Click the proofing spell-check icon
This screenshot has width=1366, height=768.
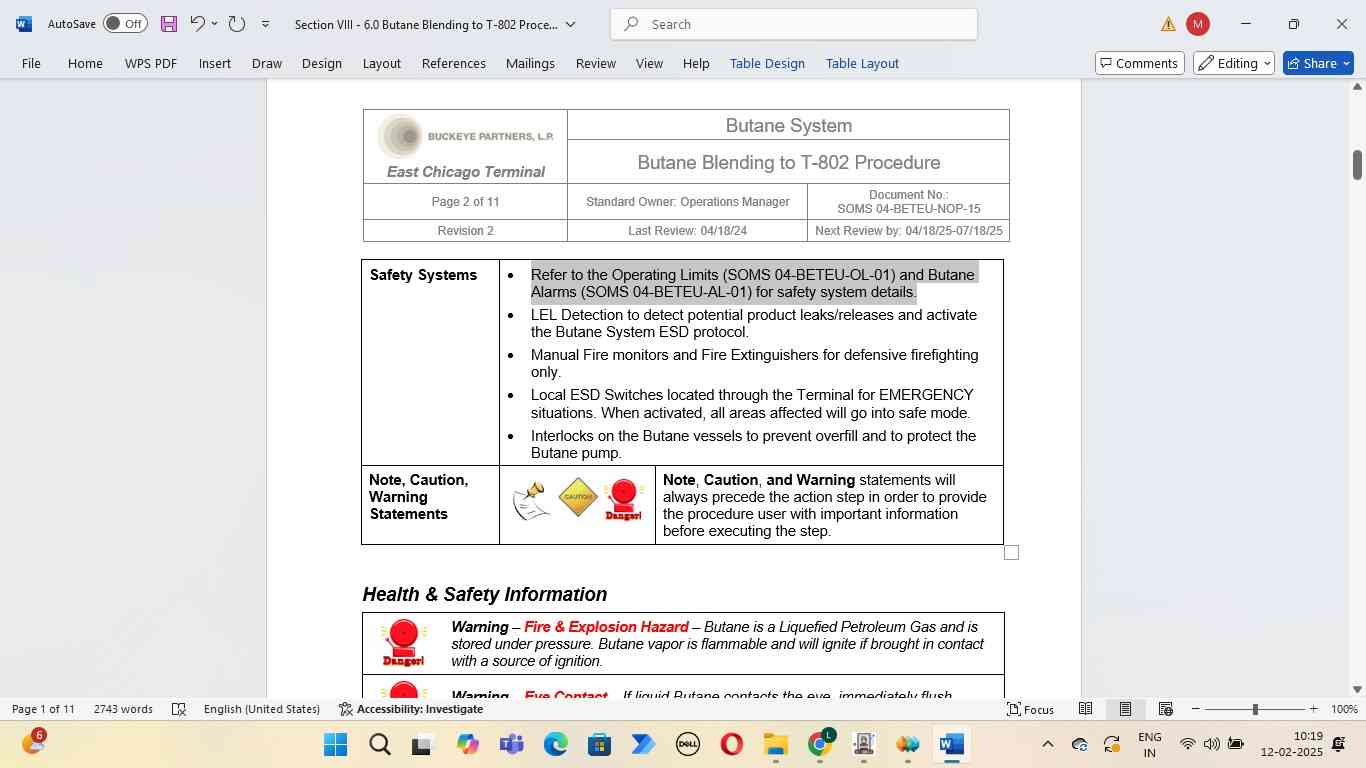tap(179, 709)
